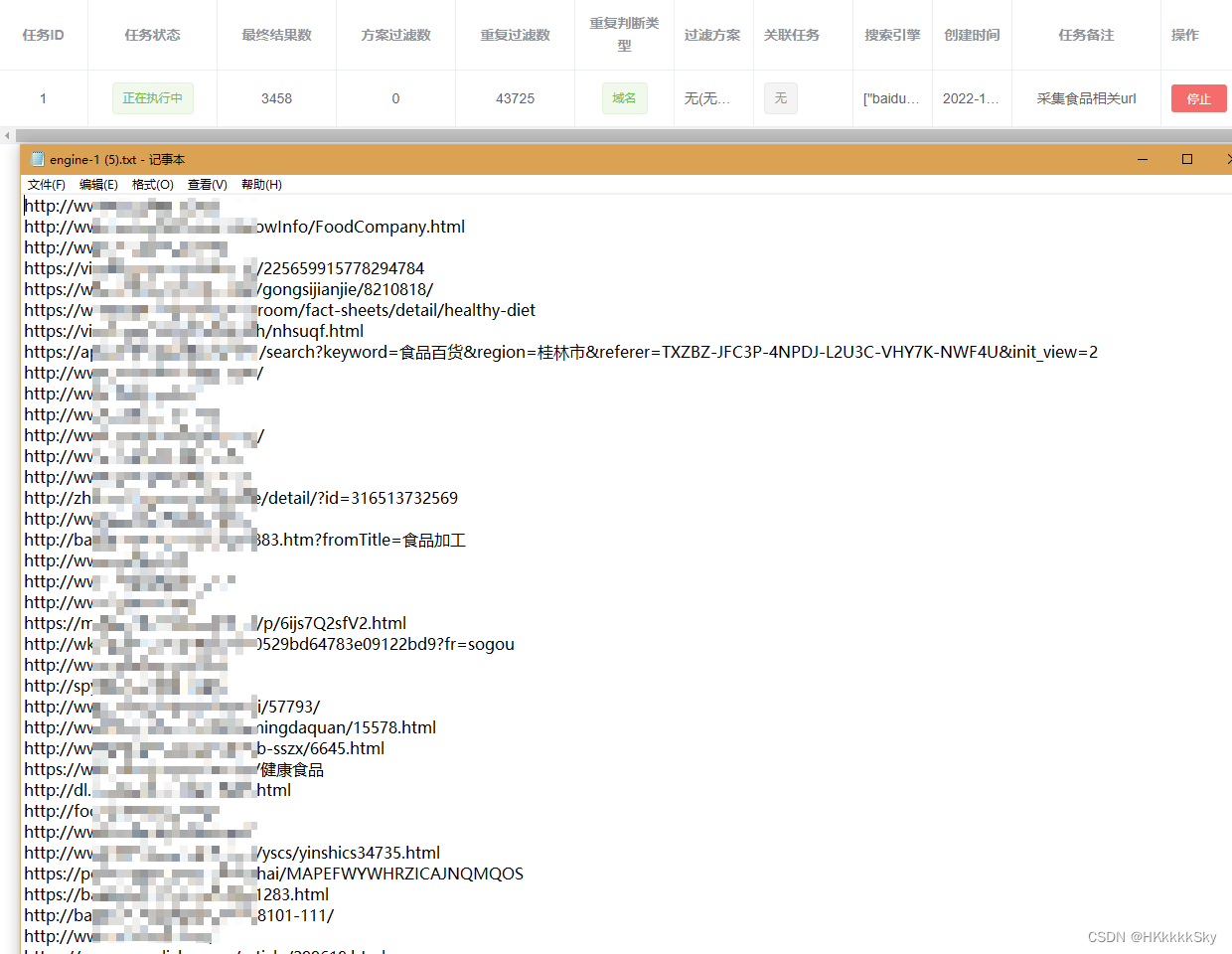Image resolution: width=1232 pixels, height=954 pixels.
Task: Click the ["baidu… search engine cell
Action: coord(891,98)
